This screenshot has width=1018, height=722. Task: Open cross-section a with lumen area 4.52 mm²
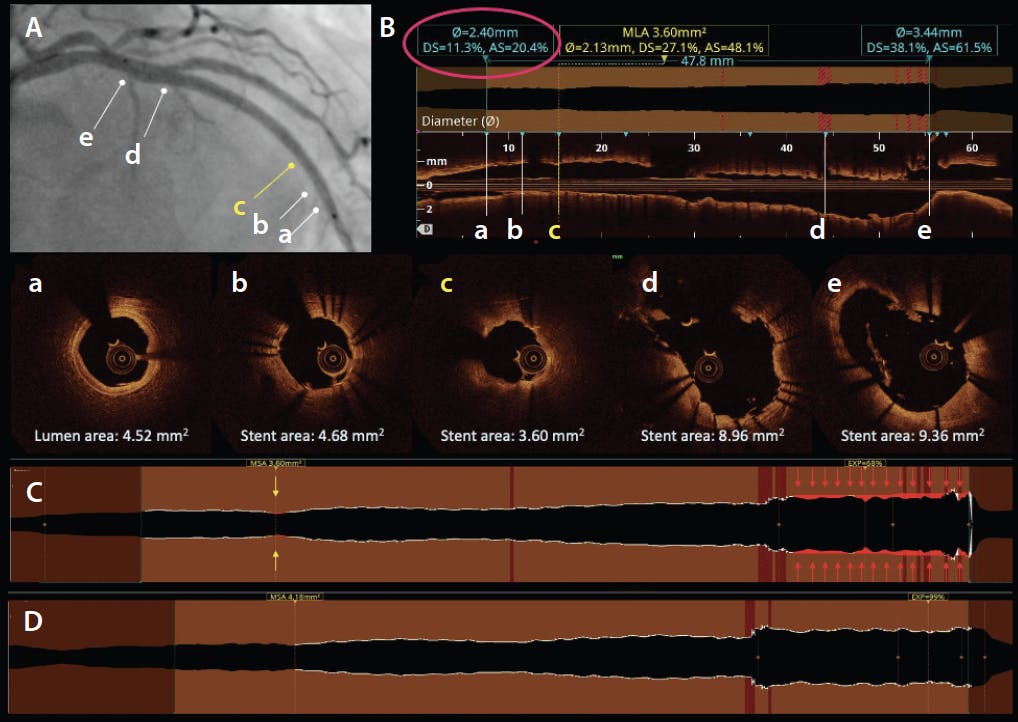(x=110, y=357)
